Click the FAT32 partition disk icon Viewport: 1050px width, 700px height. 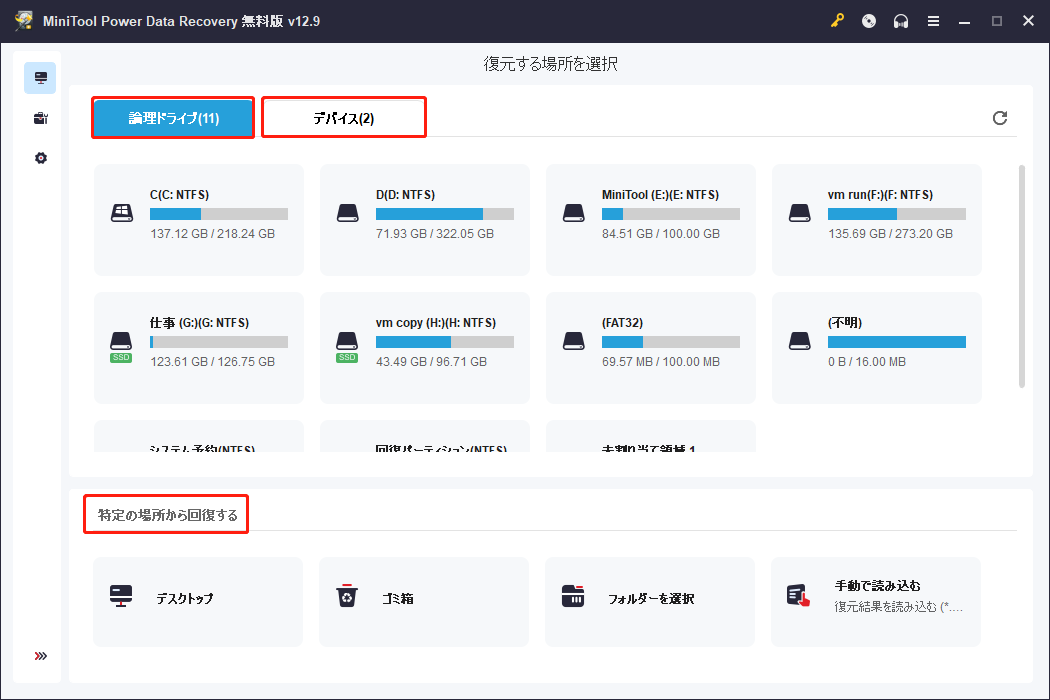[x=574, y=342]
